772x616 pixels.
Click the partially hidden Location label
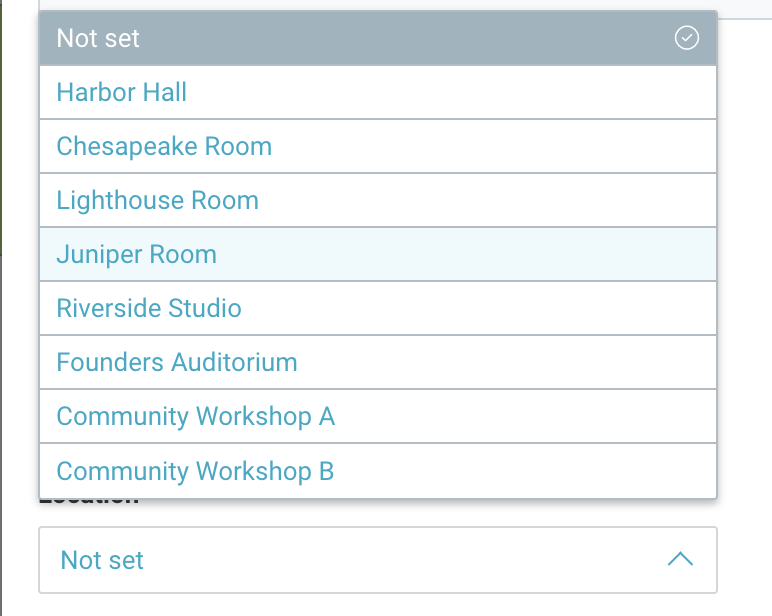click(x=89, y=502)
